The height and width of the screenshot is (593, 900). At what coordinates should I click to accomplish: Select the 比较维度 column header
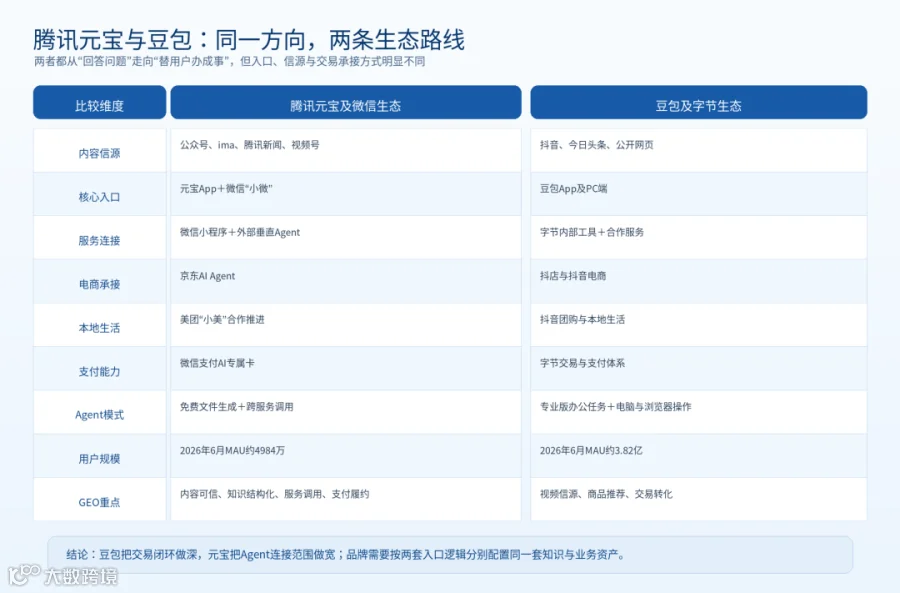[x=99, y=102]
